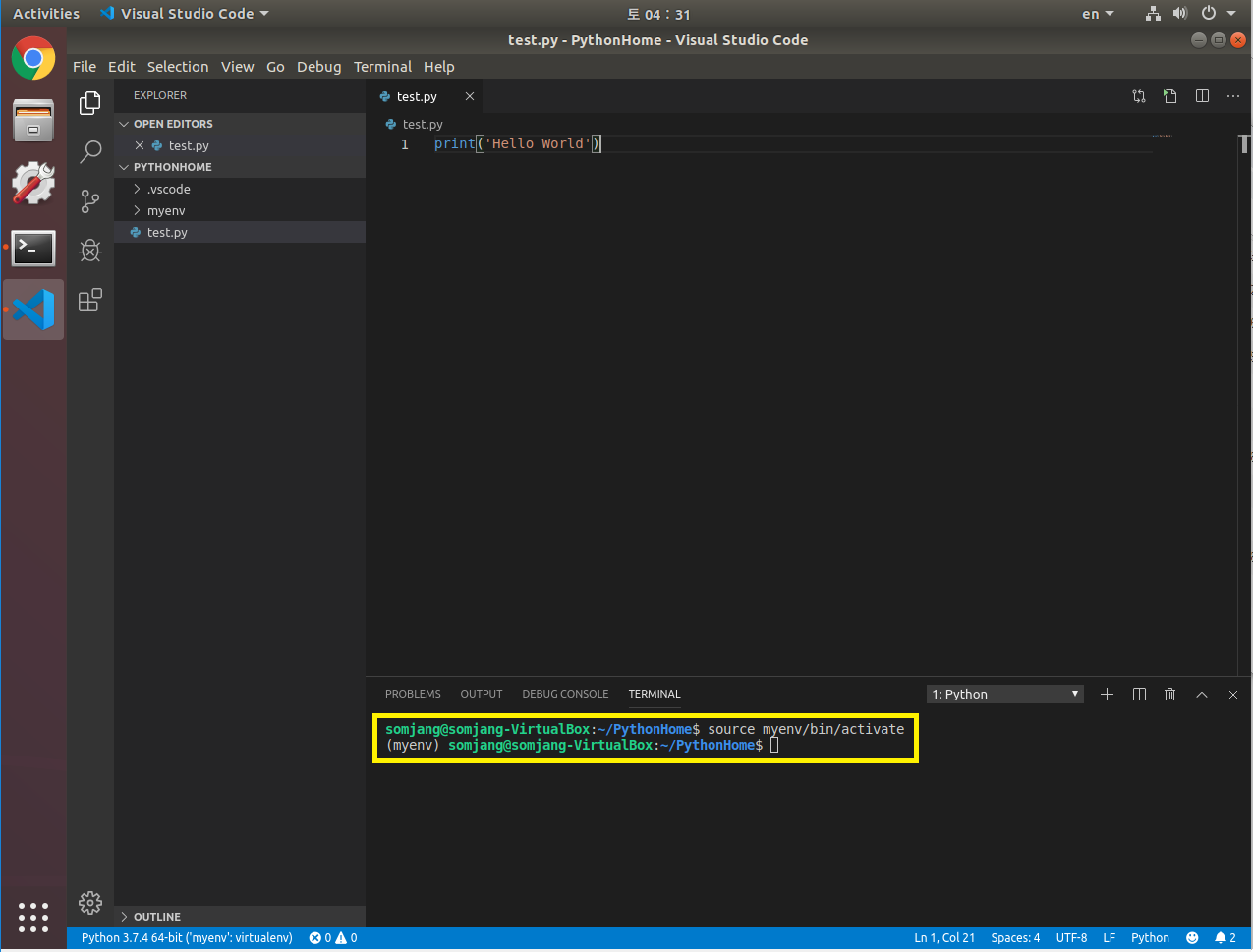
Task: Open Files manager from the dock
Action: [33, 121]
